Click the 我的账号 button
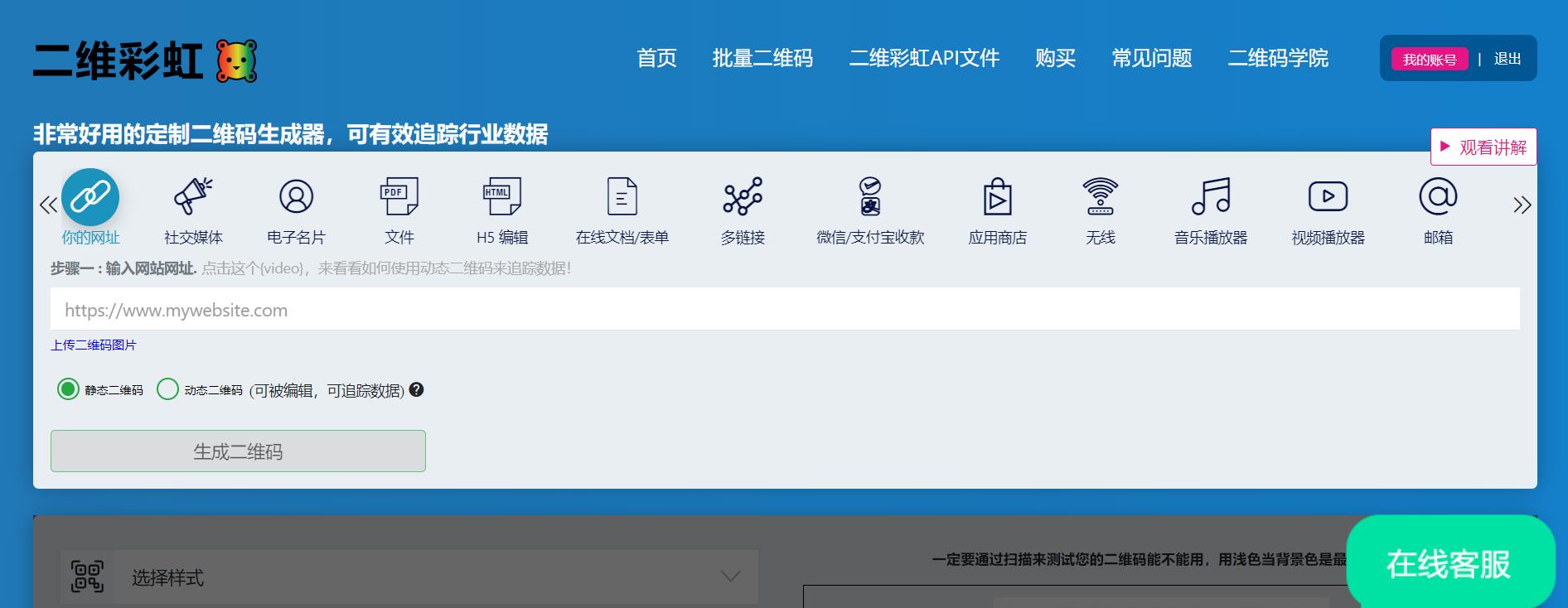Image resolution: width=1568 pixels, height=608 pixels. [x=1430, y=59]
